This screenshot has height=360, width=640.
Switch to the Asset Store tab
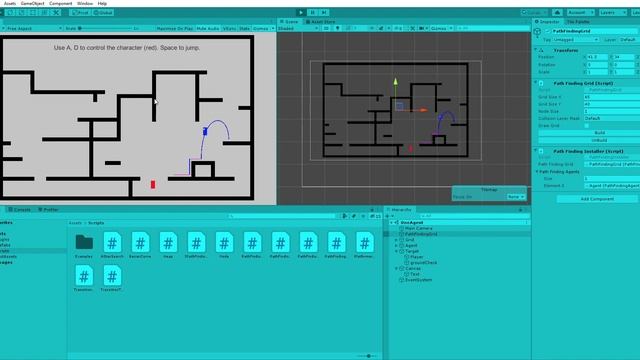click(321, 22)
